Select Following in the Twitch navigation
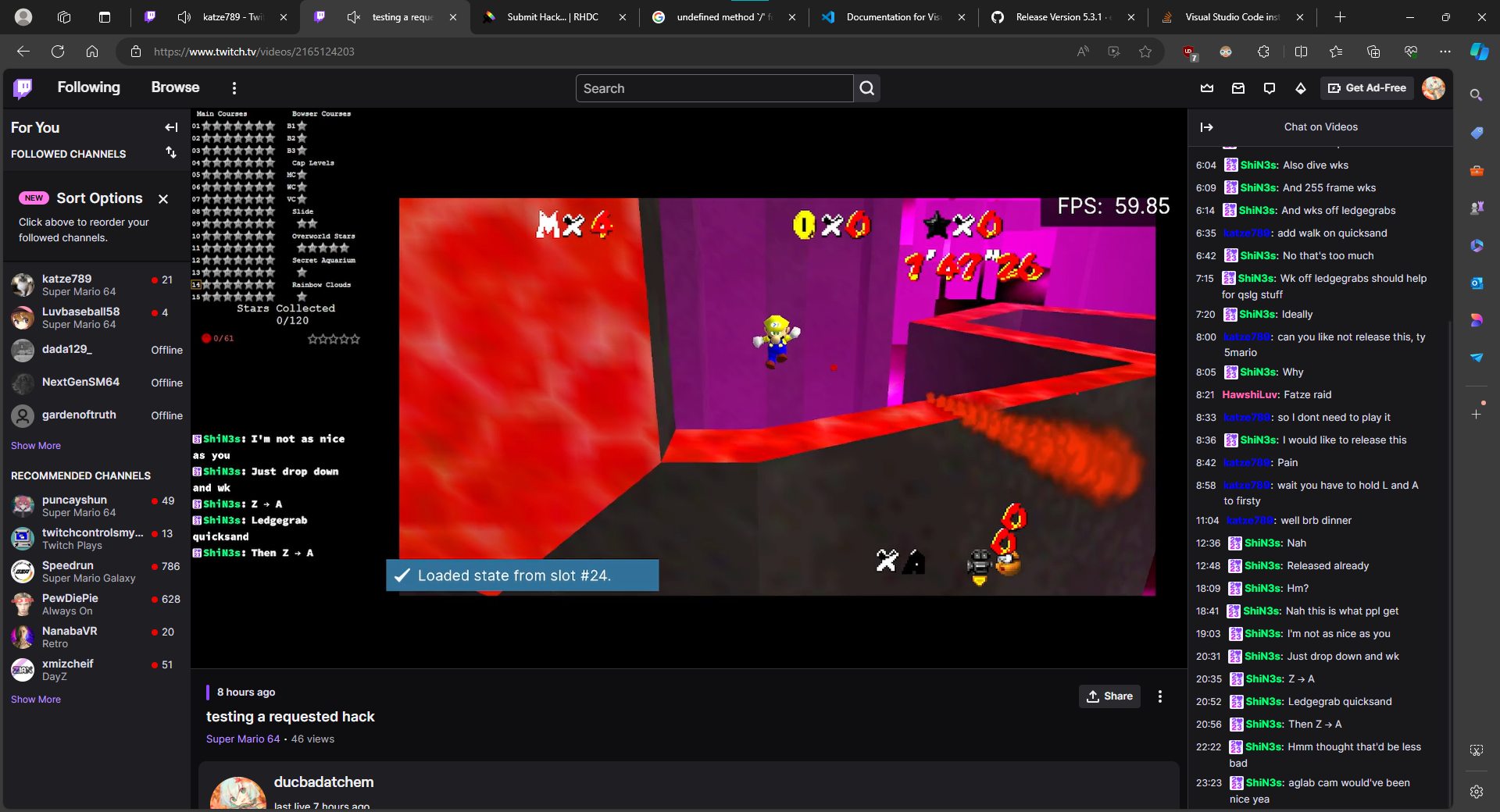This screenshot has width=1500, height=812. coord(89,87)
